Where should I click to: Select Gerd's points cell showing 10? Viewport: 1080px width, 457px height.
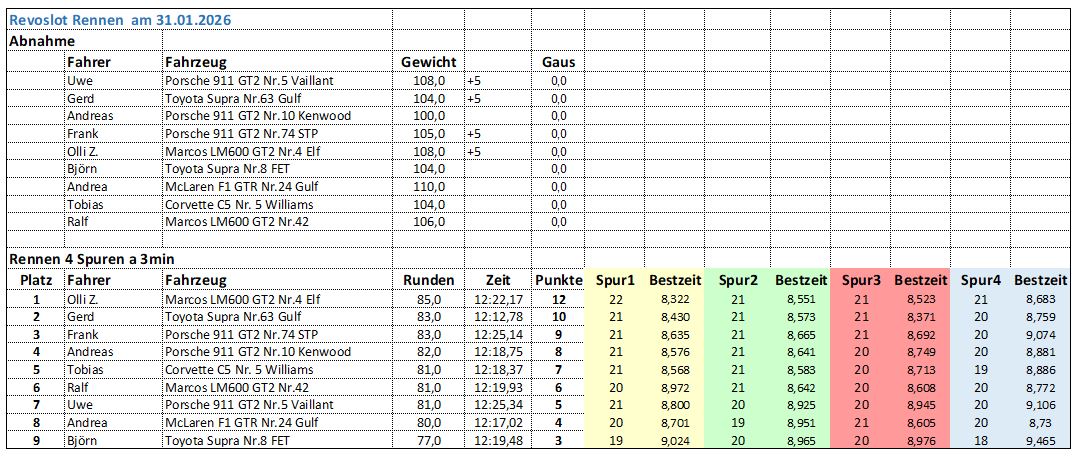(558, 317)
